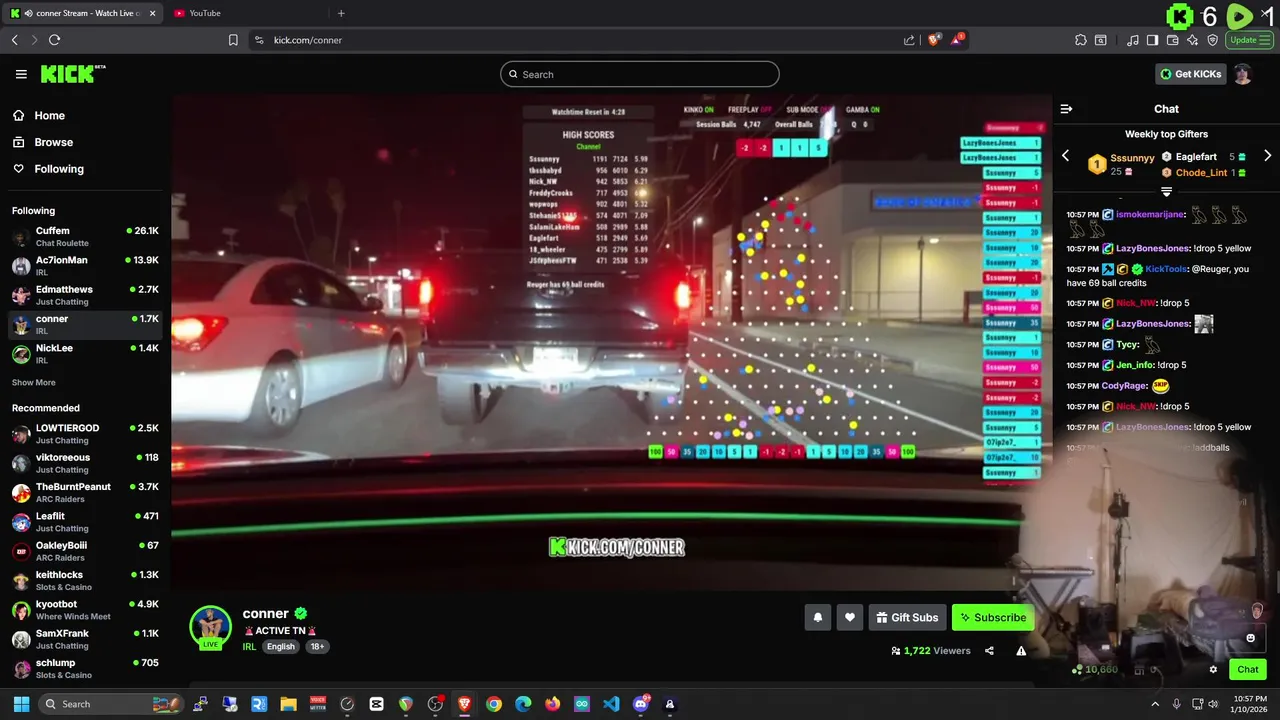Screen dimensions: 1280x720
Task: Open keithlocks recommended channel
Action: tap(85, 580)
